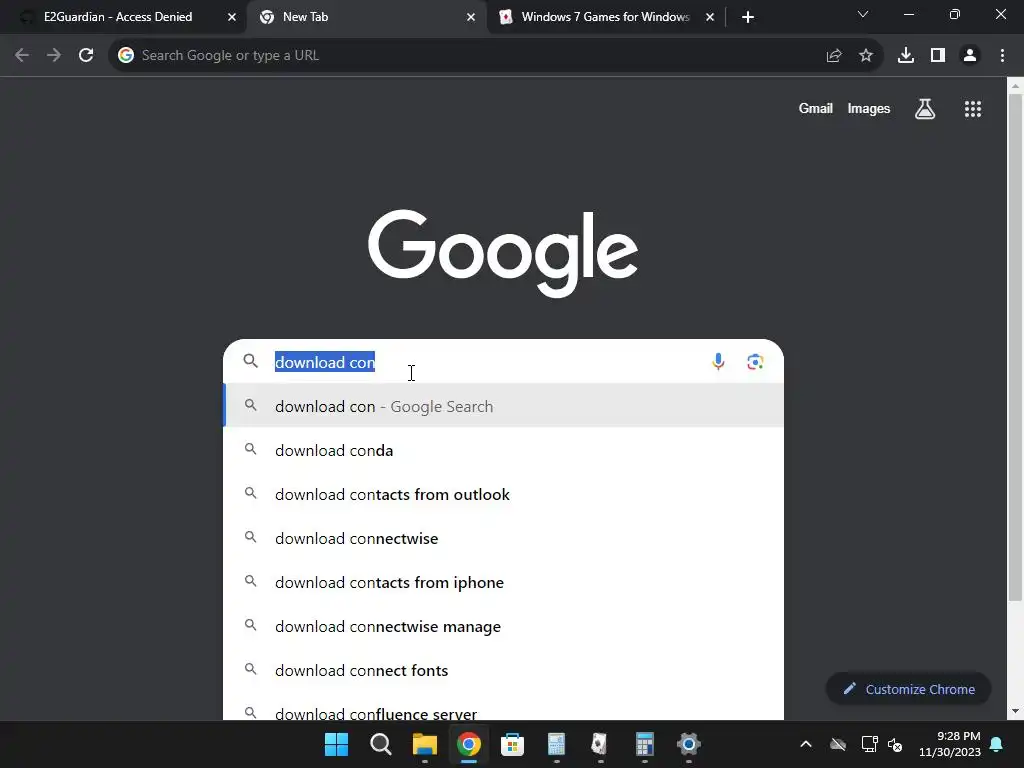
Task: Click muted volume icon in tray
Action: pyautogui.click(x=895, y=744)
